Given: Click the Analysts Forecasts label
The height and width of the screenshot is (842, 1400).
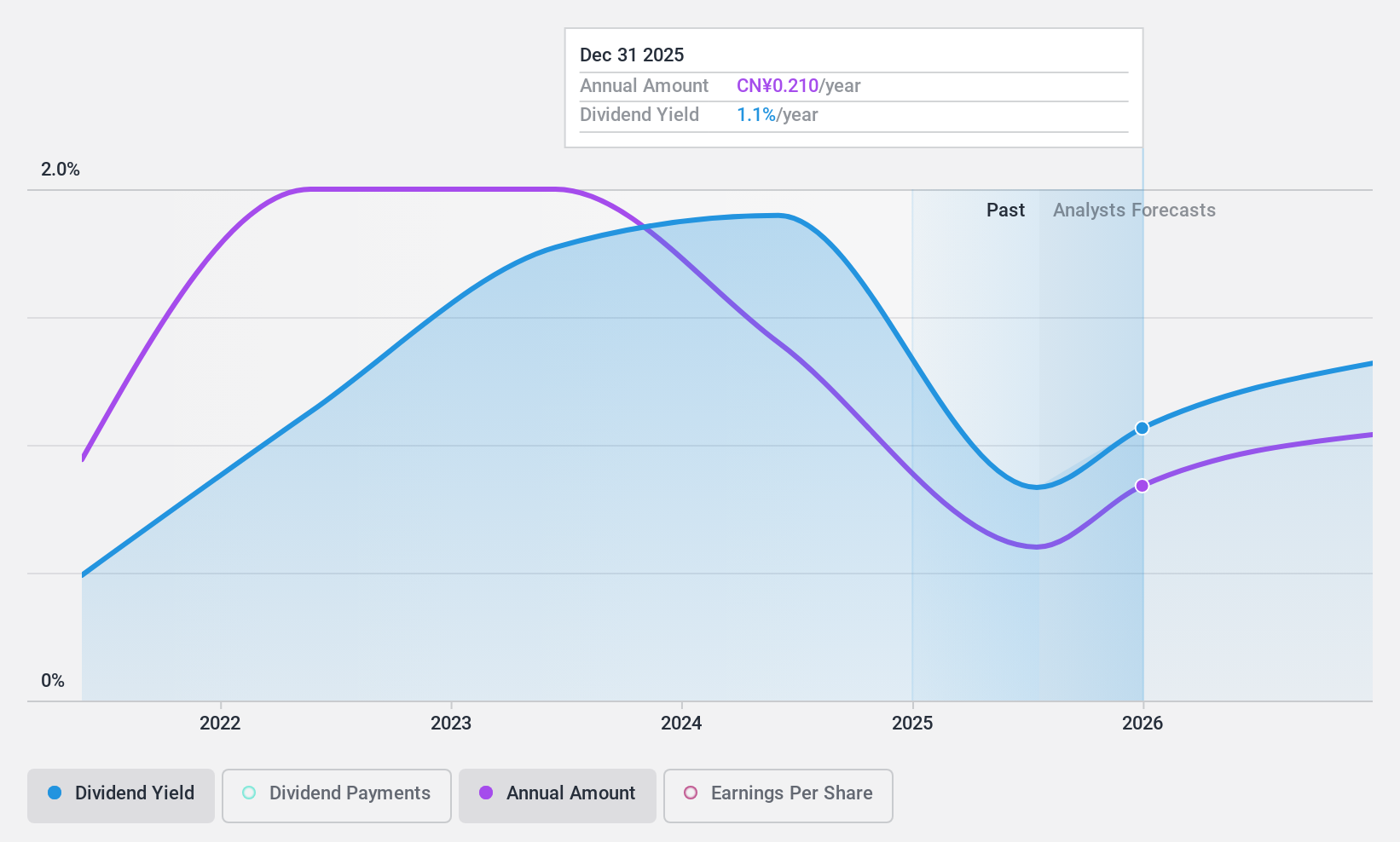Looking at the screenshot, I should (1134, 210).
